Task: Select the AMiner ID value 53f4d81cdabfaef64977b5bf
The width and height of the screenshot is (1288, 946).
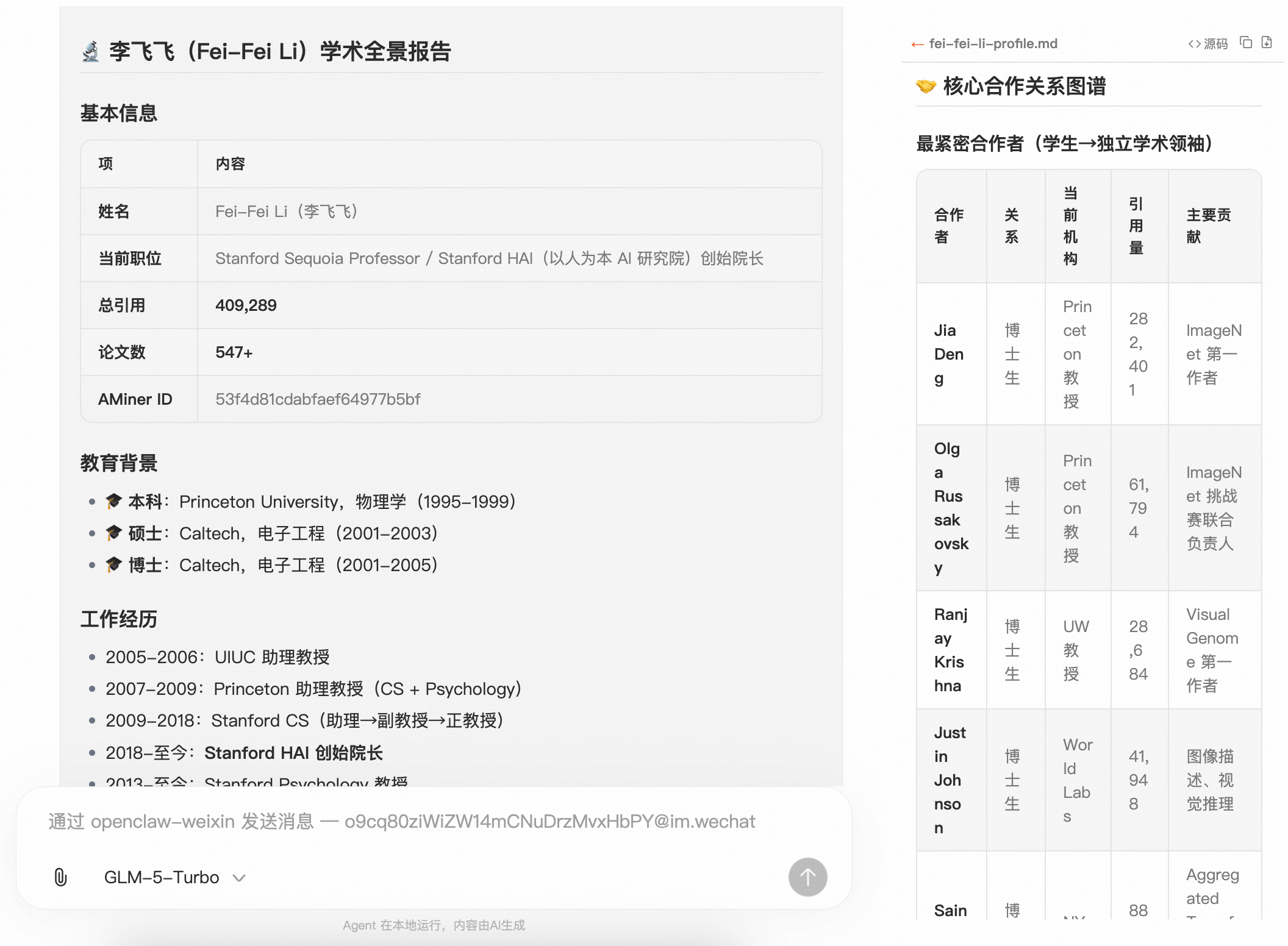Action: 318,399
